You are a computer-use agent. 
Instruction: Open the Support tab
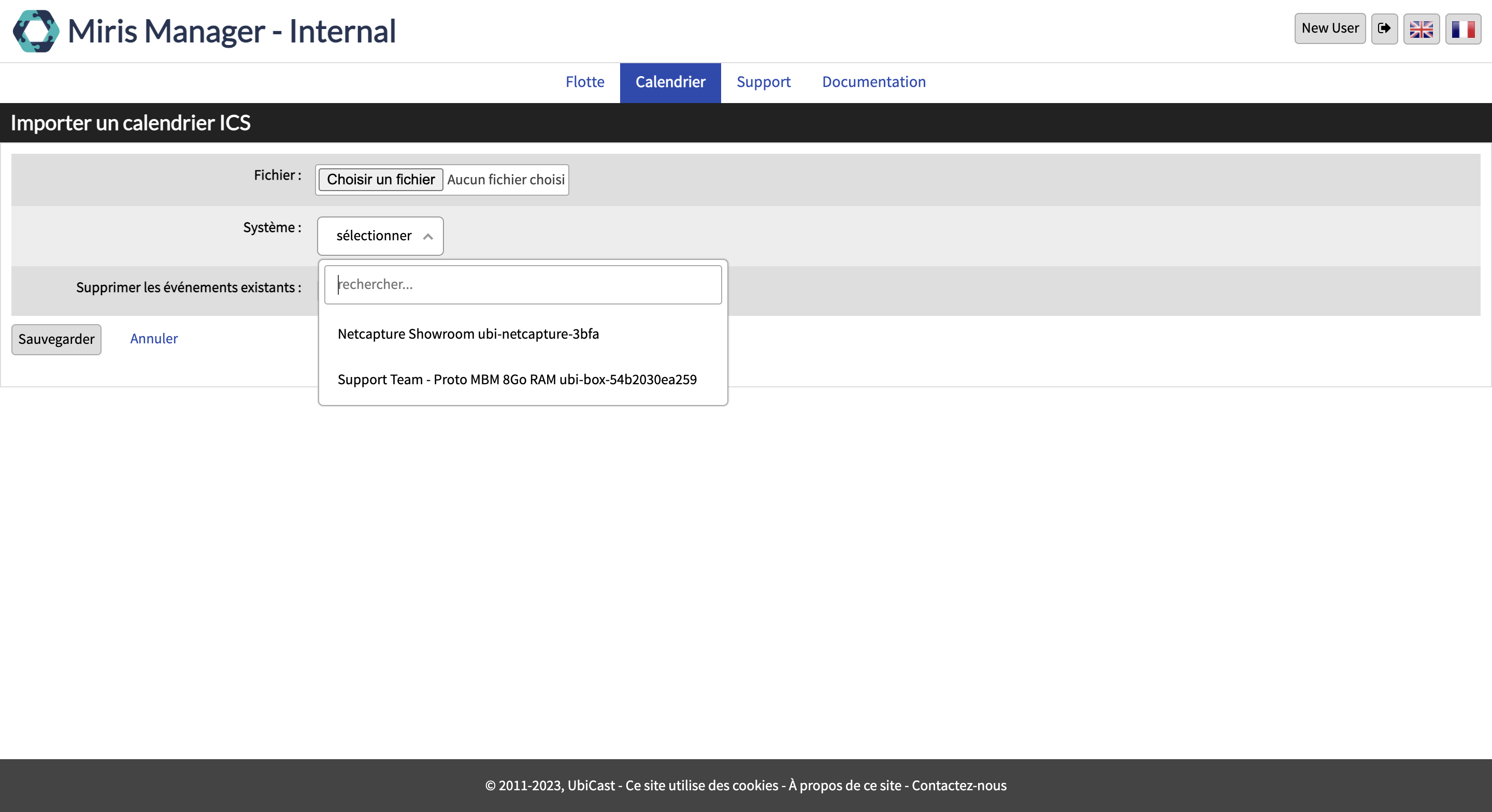[x=764, y=82]
